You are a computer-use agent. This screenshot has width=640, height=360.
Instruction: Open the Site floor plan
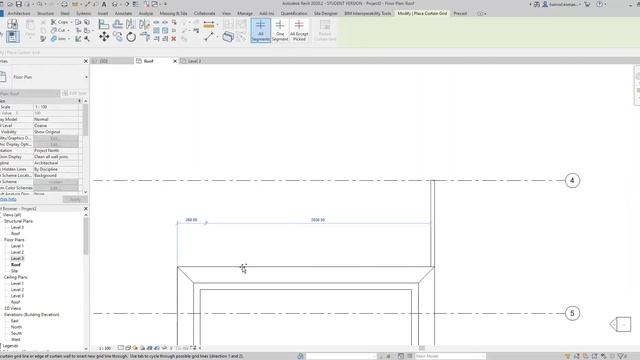click(14, 271)
